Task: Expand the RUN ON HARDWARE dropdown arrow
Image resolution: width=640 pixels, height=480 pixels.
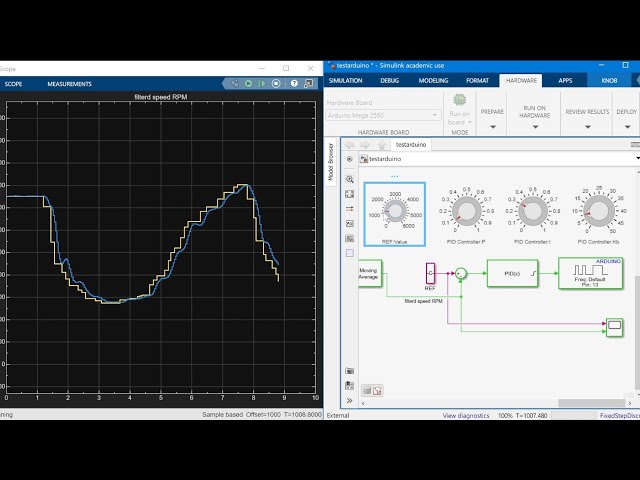Action: pyautogui.click(x=535, y=127)
